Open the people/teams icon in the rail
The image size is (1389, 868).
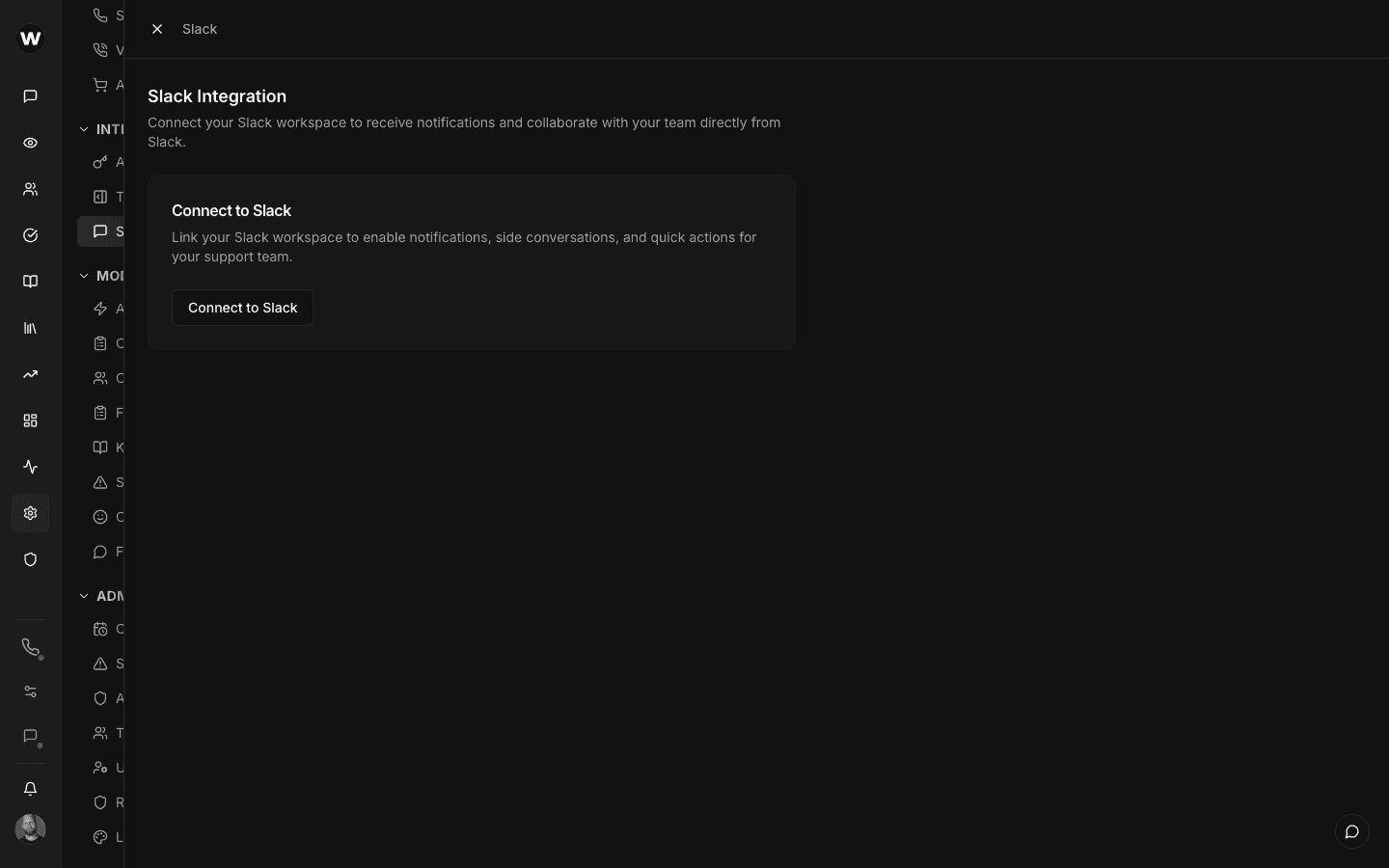pyautogui.click(x=30, y=189)
